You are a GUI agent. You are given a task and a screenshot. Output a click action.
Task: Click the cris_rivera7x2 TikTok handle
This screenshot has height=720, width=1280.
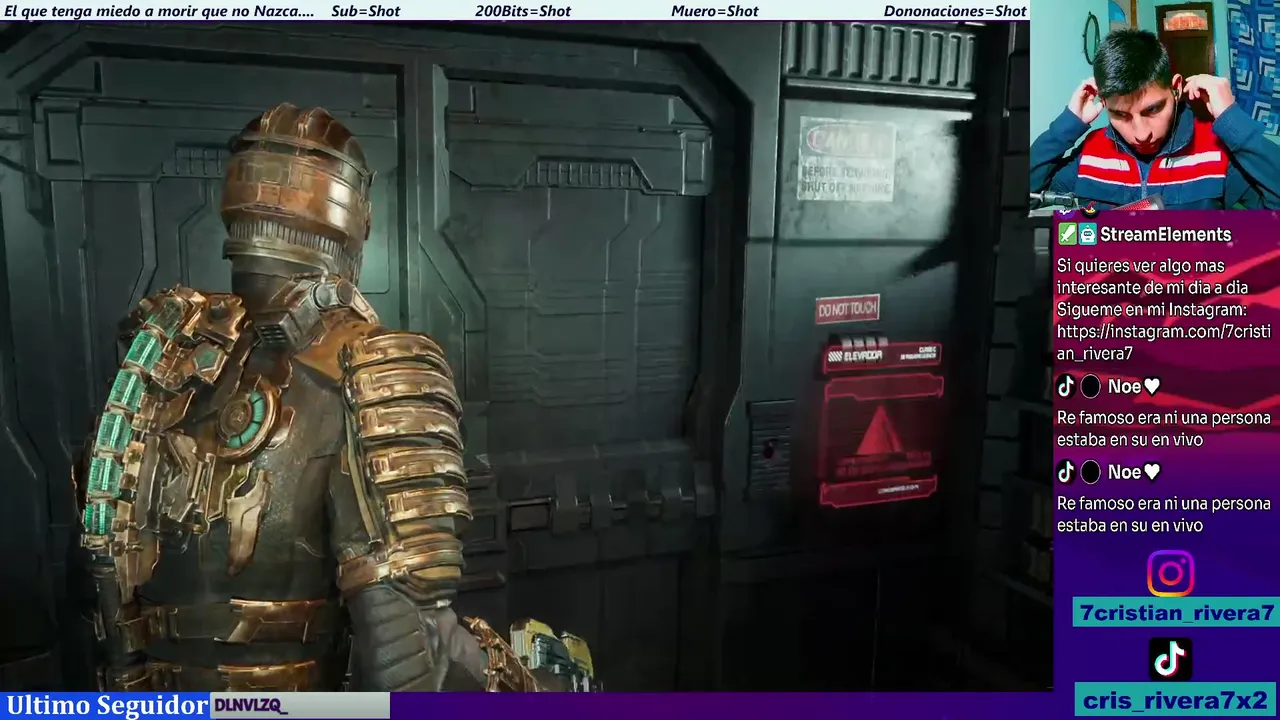click(1176, 700)
